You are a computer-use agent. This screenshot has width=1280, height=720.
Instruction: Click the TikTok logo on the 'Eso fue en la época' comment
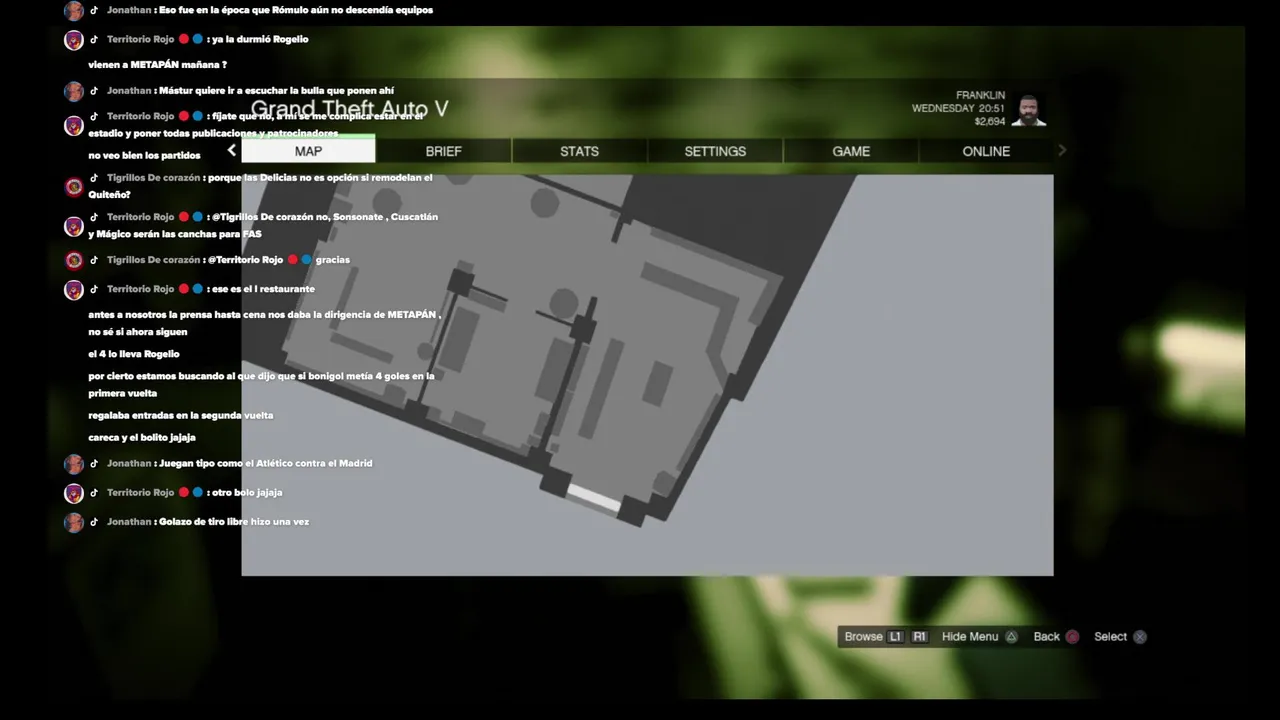click(94, 10)
